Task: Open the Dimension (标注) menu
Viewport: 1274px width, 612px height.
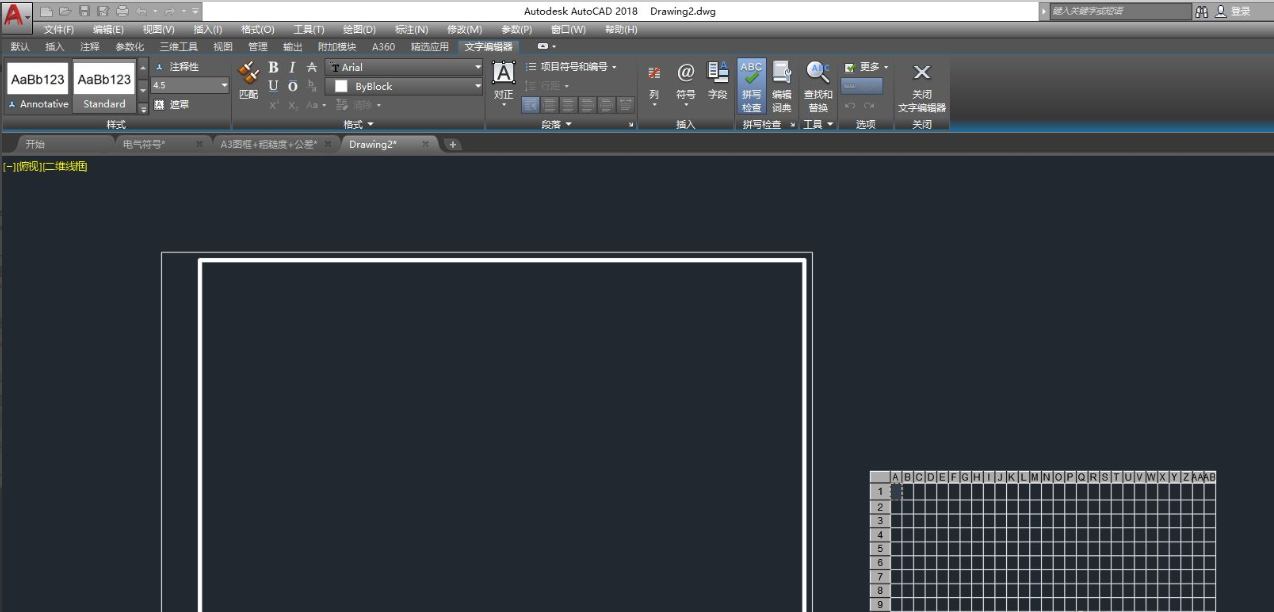Action: (x=411, y=30)
